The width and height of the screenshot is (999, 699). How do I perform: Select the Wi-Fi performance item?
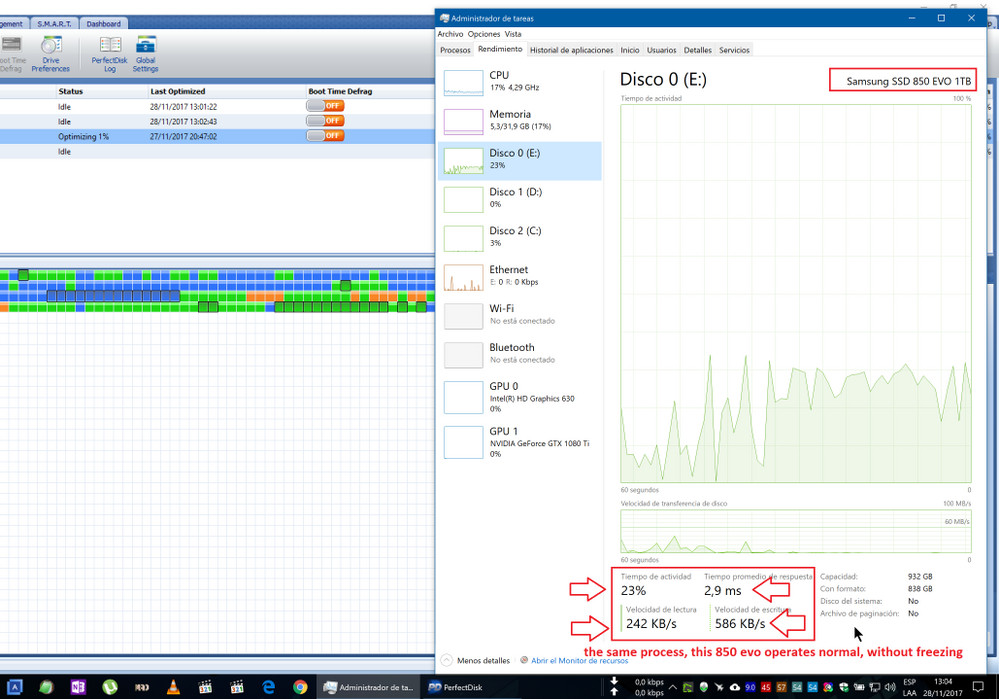click(520, 316)
